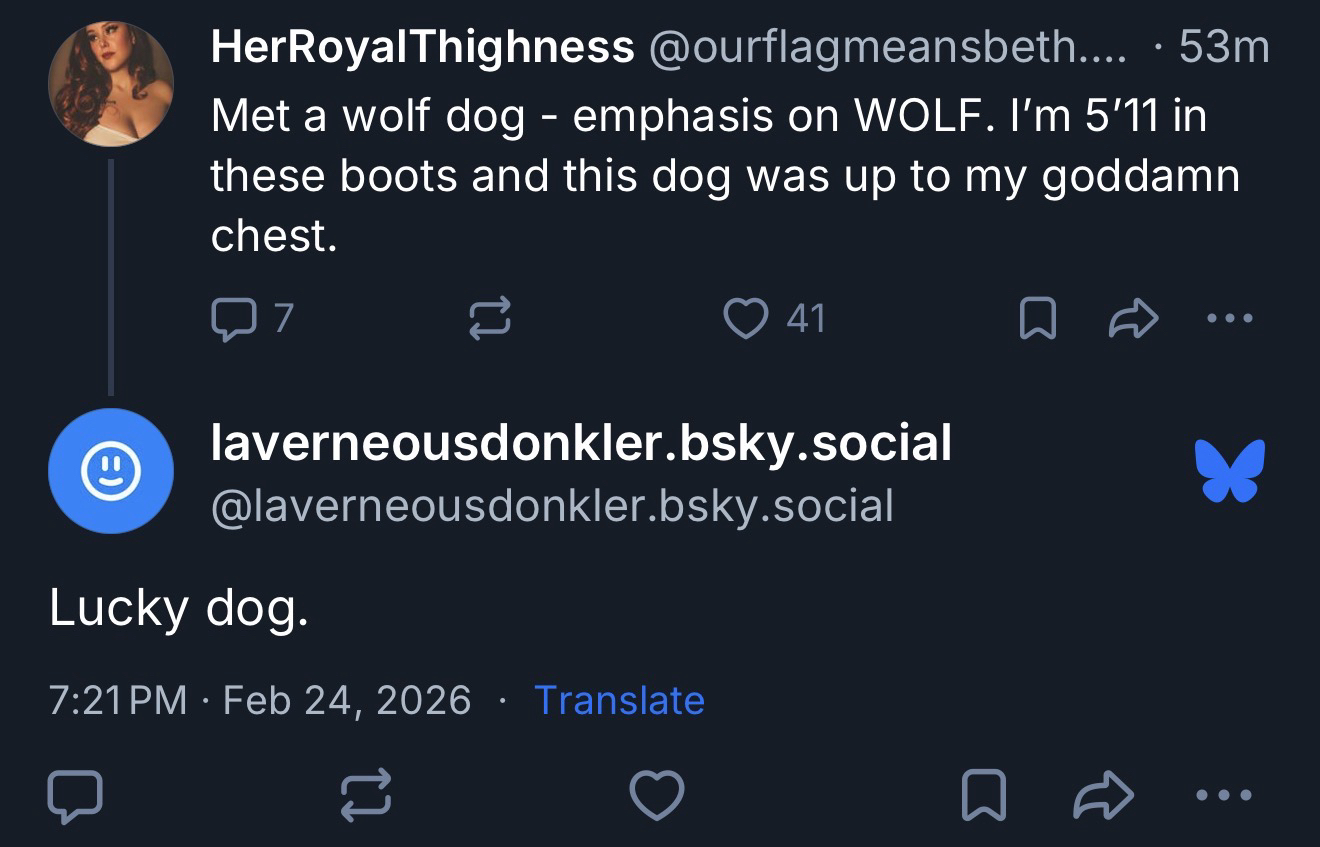
Task: Share the "Lucky dog." reply
Action: point(1103,796)
